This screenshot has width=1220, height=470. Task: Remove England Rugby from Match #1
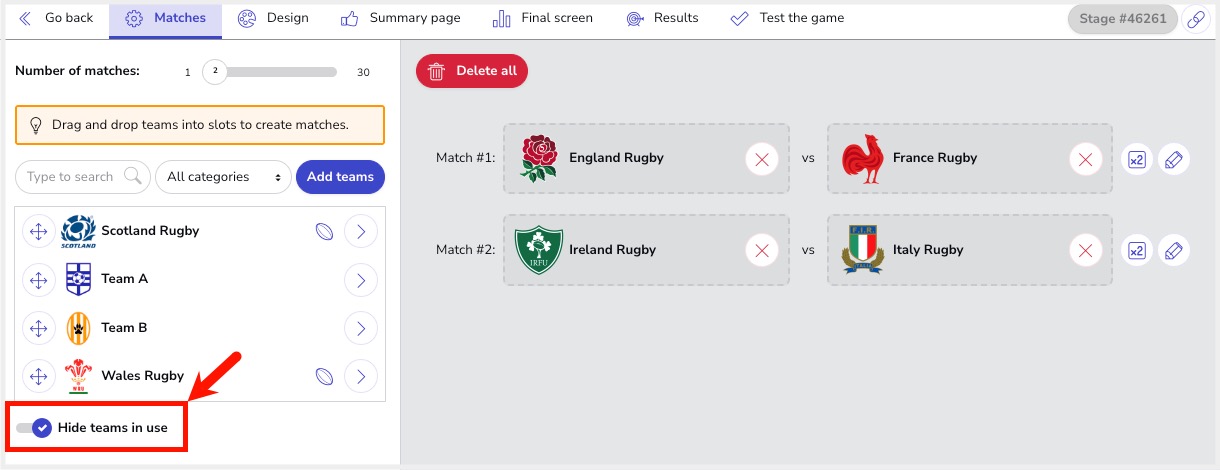762,159
